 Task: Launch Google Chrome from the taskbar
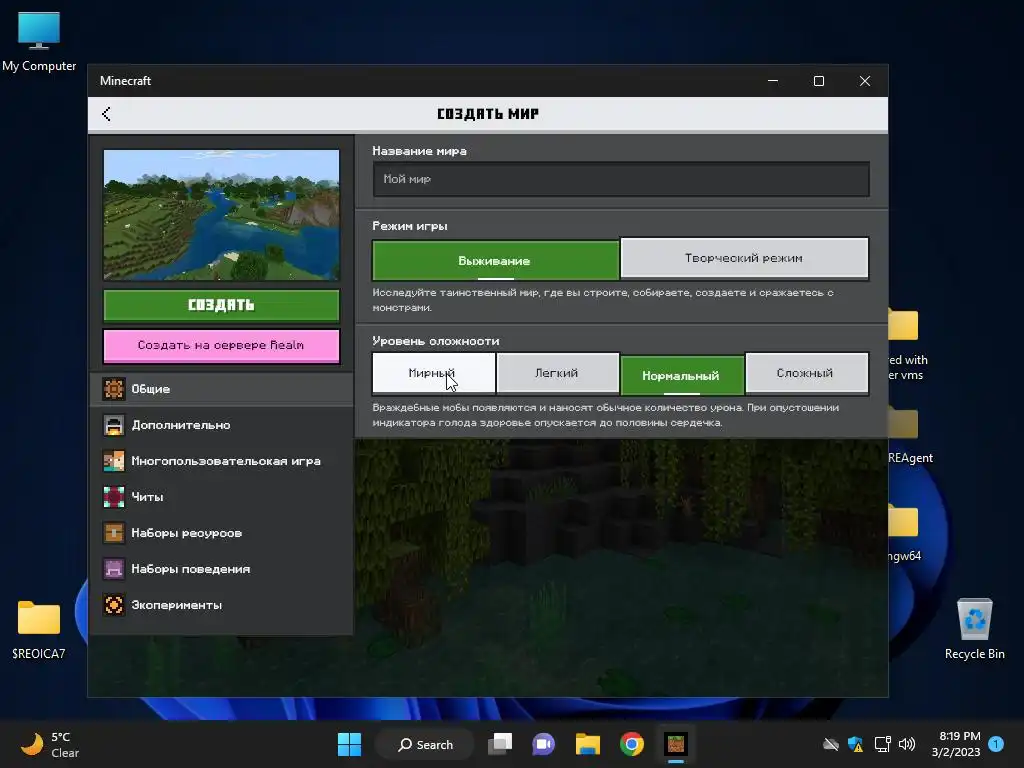click(632, 744)
